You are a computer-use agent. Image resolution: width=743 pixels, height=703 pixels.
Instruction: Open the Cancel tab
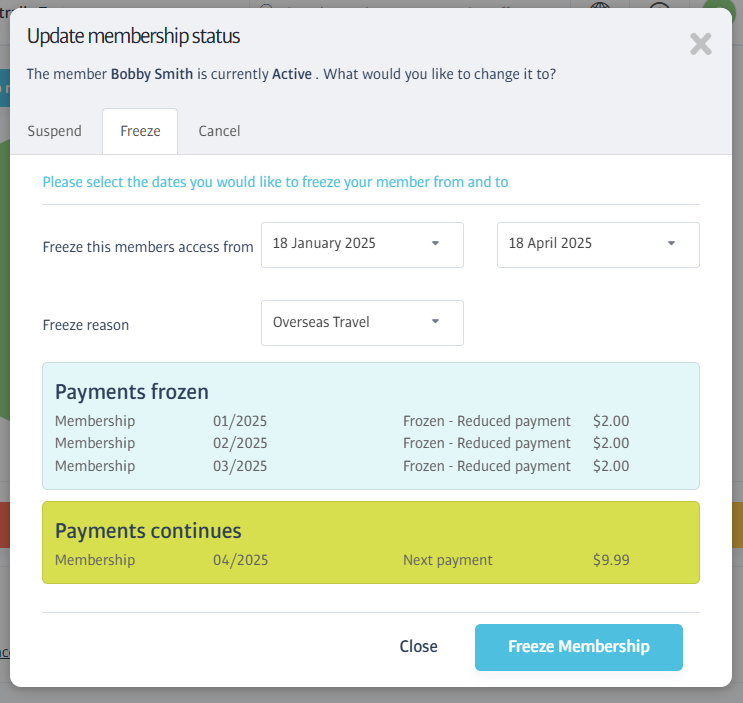coord(219,131)
